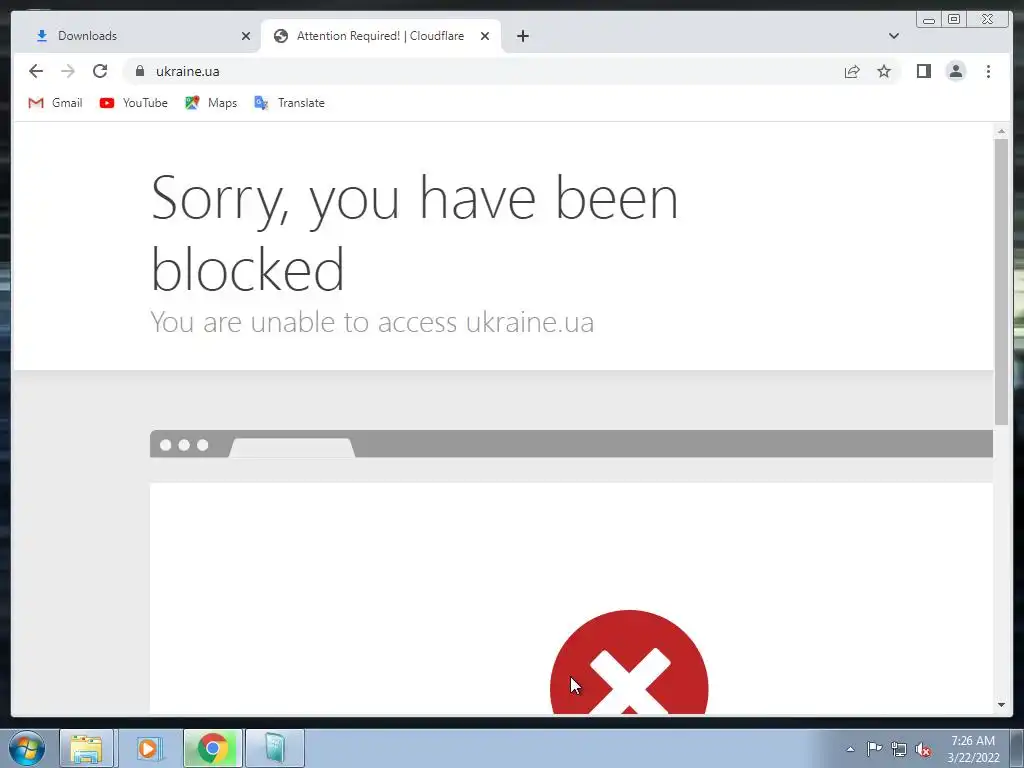Viewport: 1024px width, 768px height.
Task: Open Chrome three-dot menu
Action: click(988, 71)
